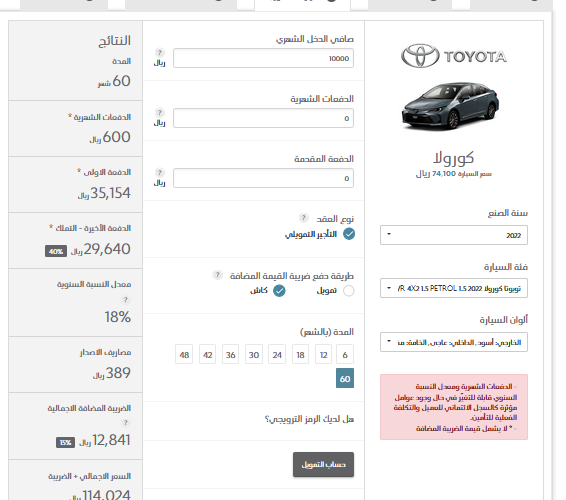Screen dimensions: 566x500
Task: Open the car colors dropdown
Action: [x=454, y=342]
